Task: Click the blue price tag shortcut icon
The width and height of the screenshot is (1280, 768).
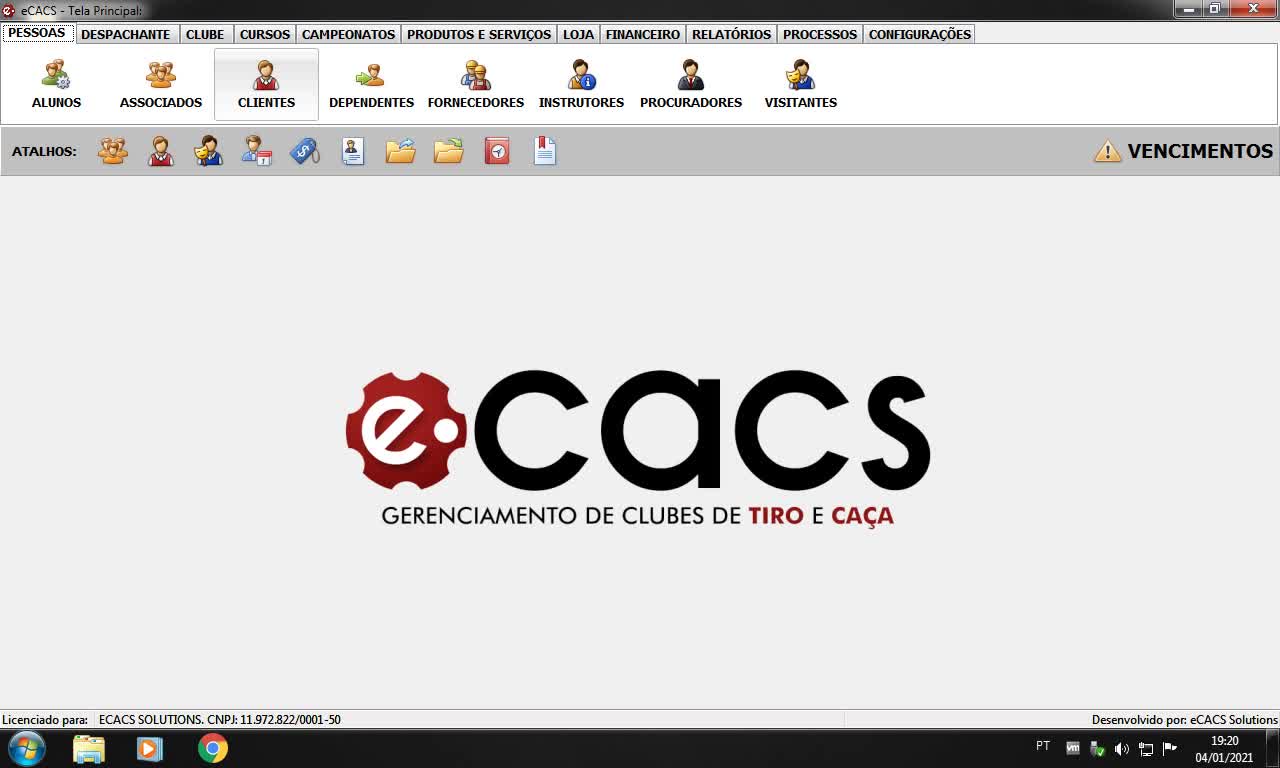Action: 305,151
